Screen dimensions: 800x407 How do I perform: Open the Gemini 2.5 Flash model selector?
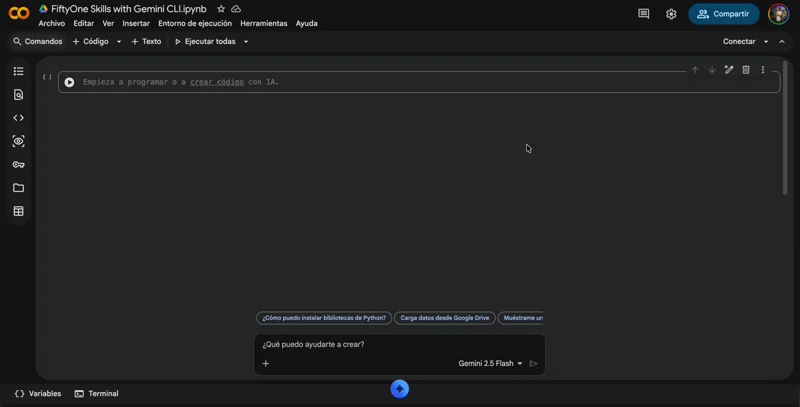click(490, 364)
